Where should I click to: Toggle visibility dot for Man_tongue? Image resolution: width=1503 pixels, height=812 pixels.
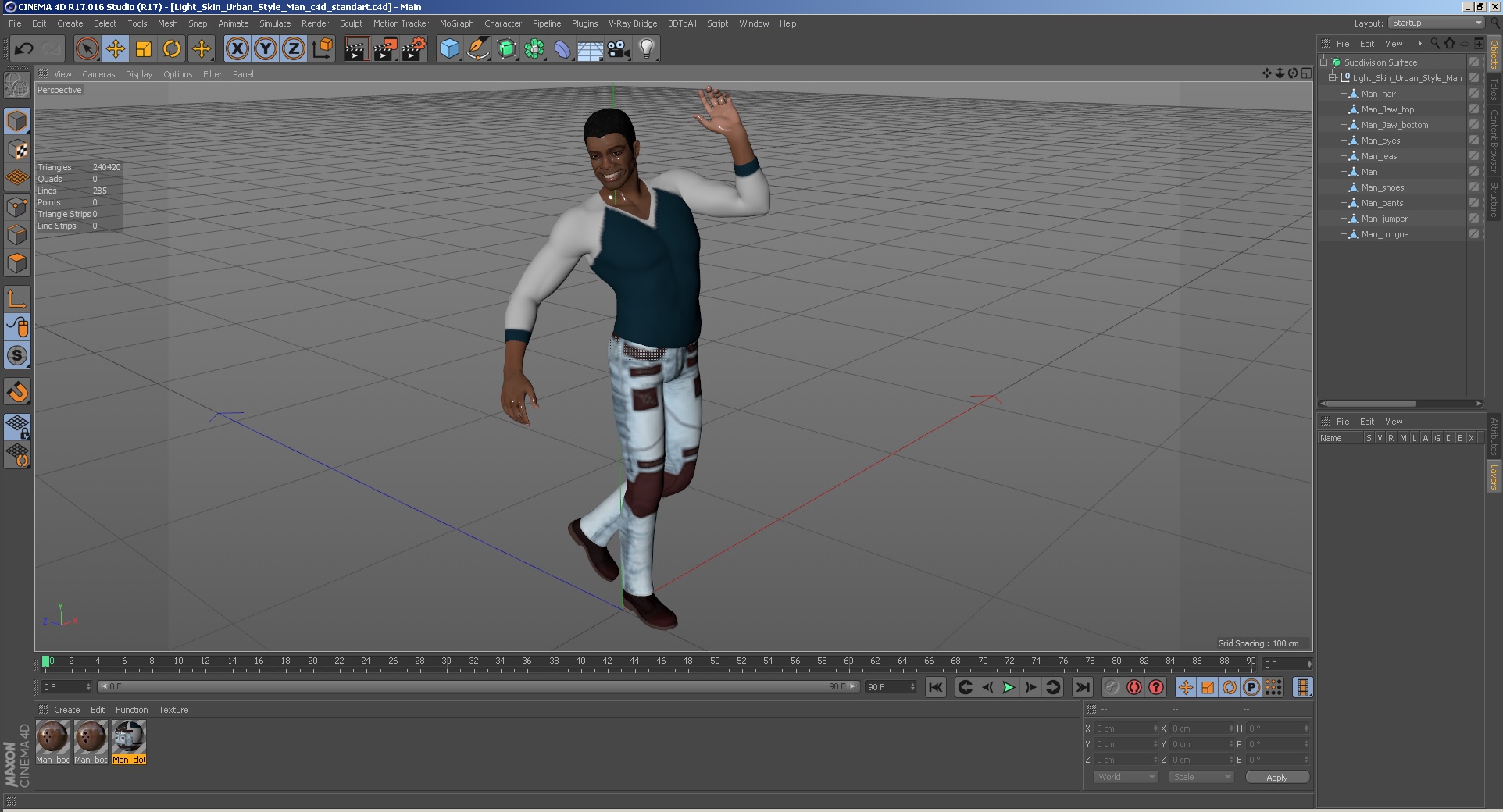pos(1473,234)
